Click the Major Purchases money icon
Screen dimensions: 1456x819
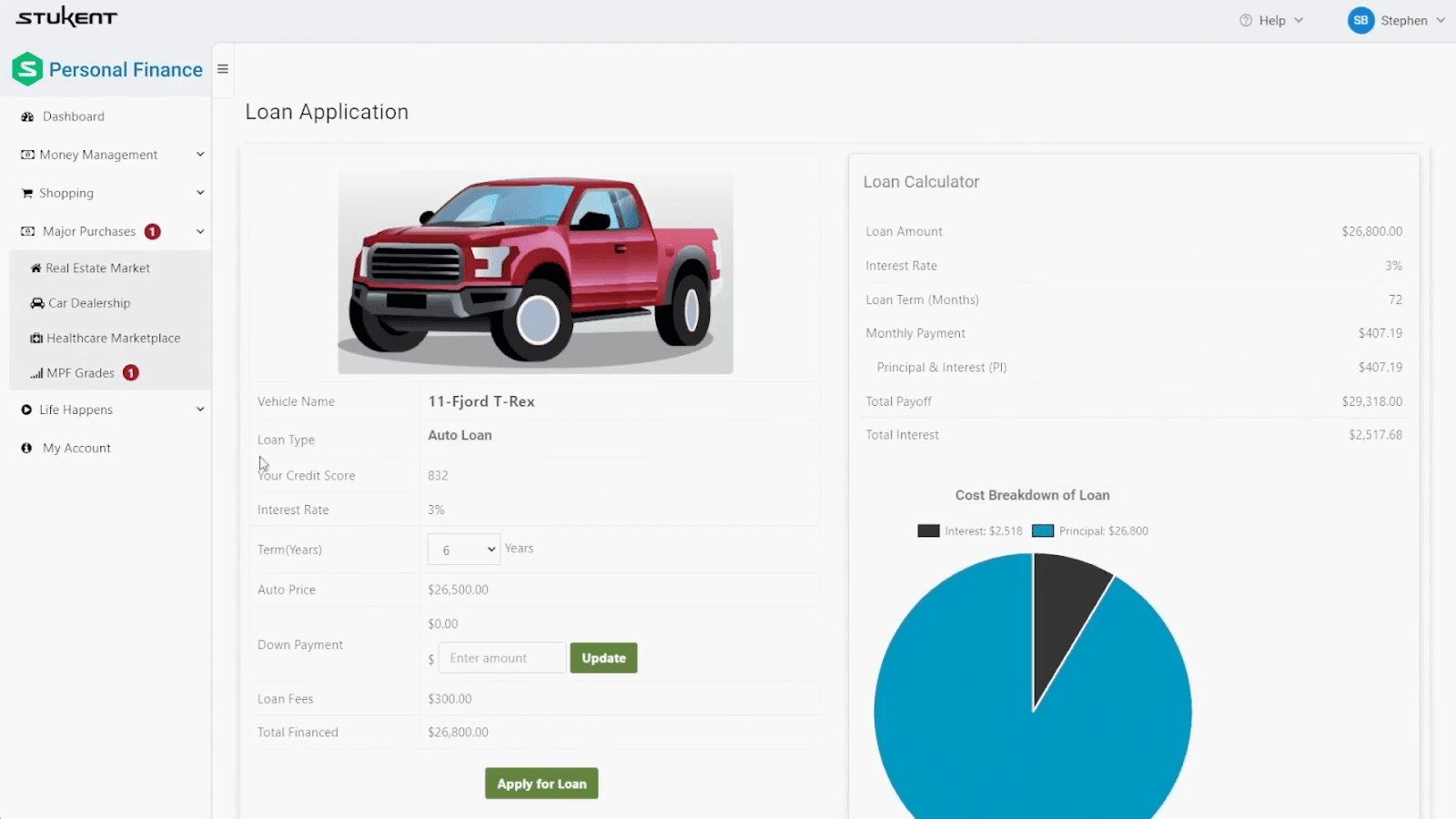pos(27,231)
